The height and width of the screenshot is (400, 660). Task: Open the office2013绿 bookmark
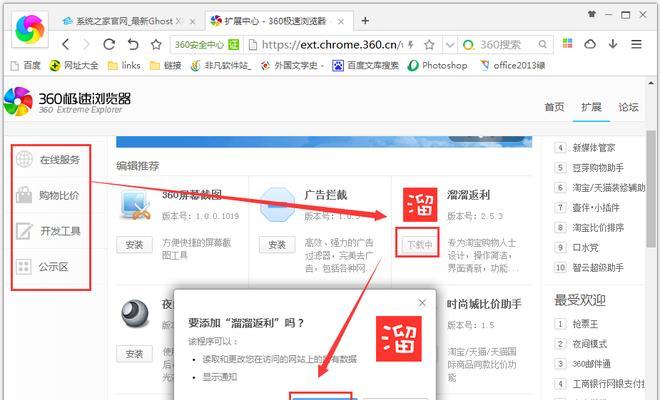pos(513,65)
